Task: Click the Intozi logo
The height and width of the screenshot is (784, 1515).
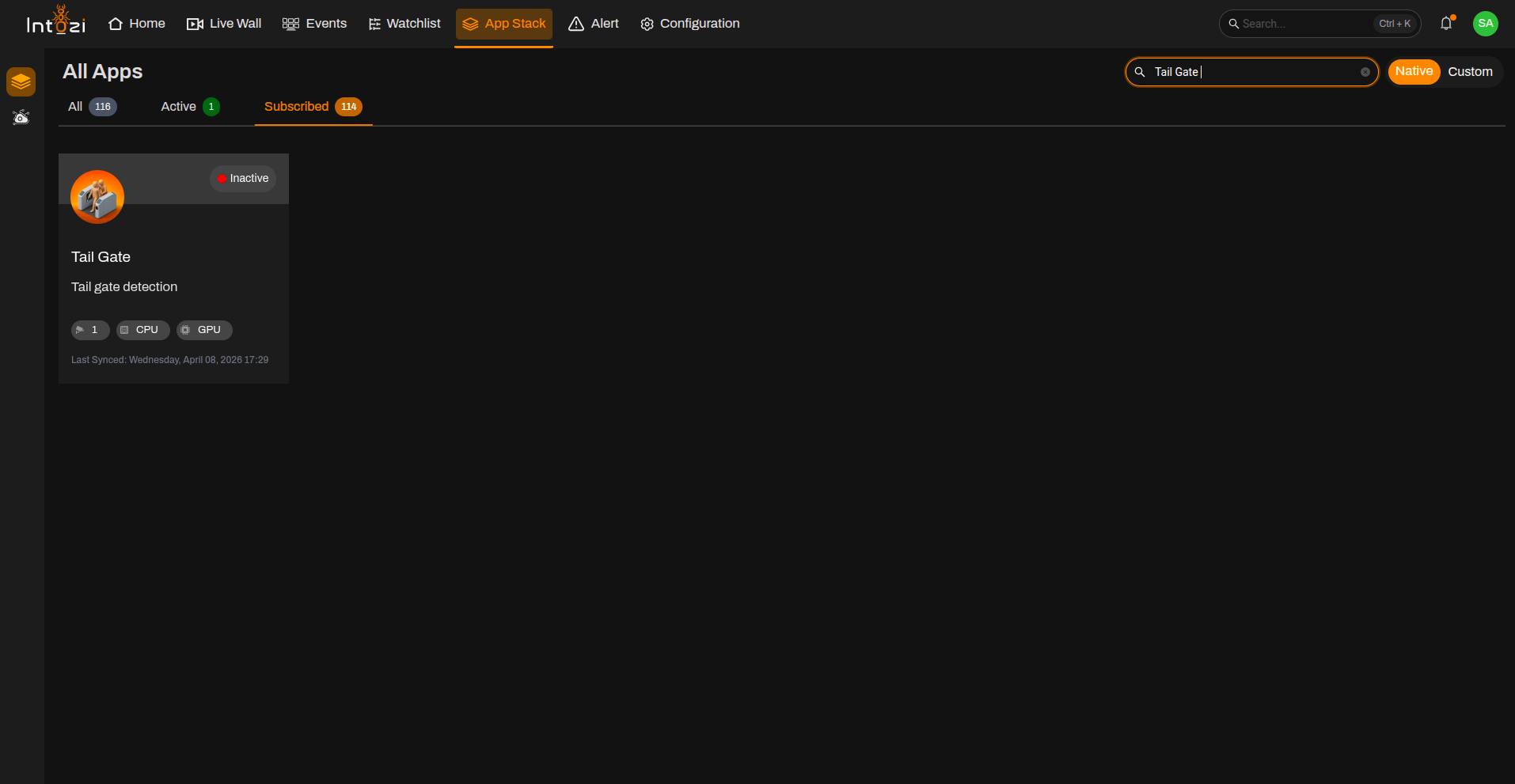Action: coord(56,21)
